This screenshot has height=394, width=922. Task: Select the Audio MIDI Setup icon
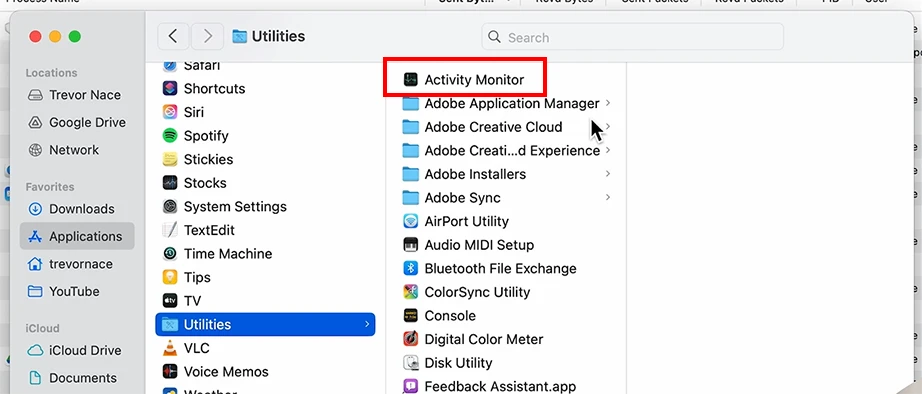click(410, 245)
